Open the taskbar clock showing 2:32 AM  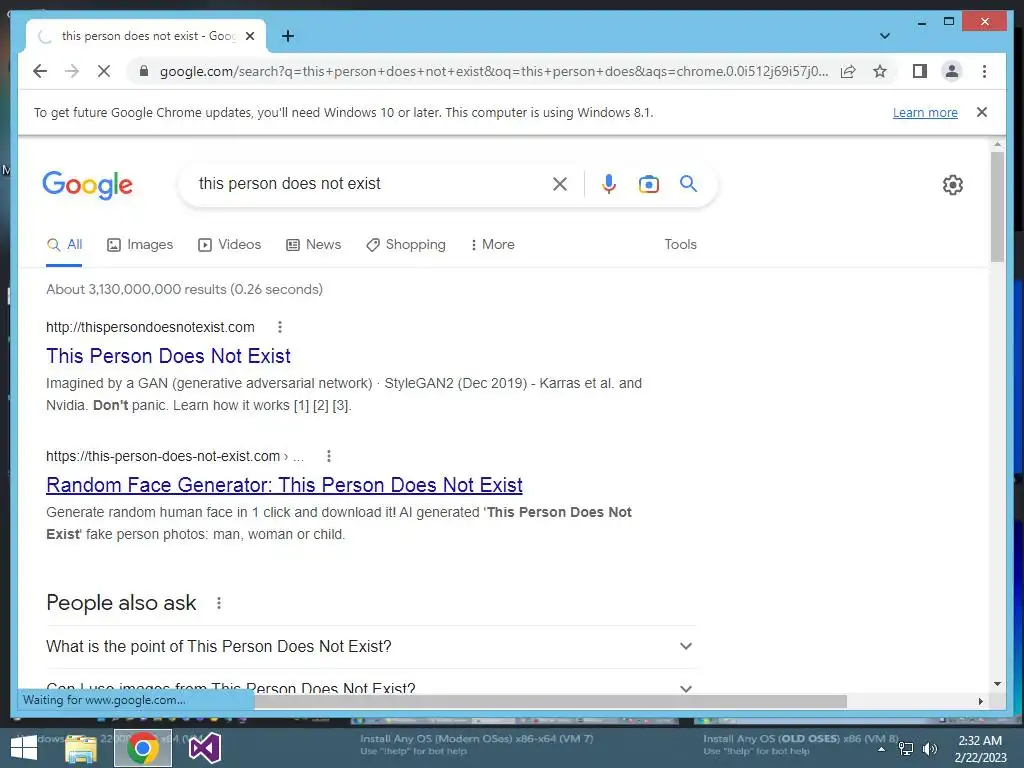pyautogui.click(x=980, y=749)
